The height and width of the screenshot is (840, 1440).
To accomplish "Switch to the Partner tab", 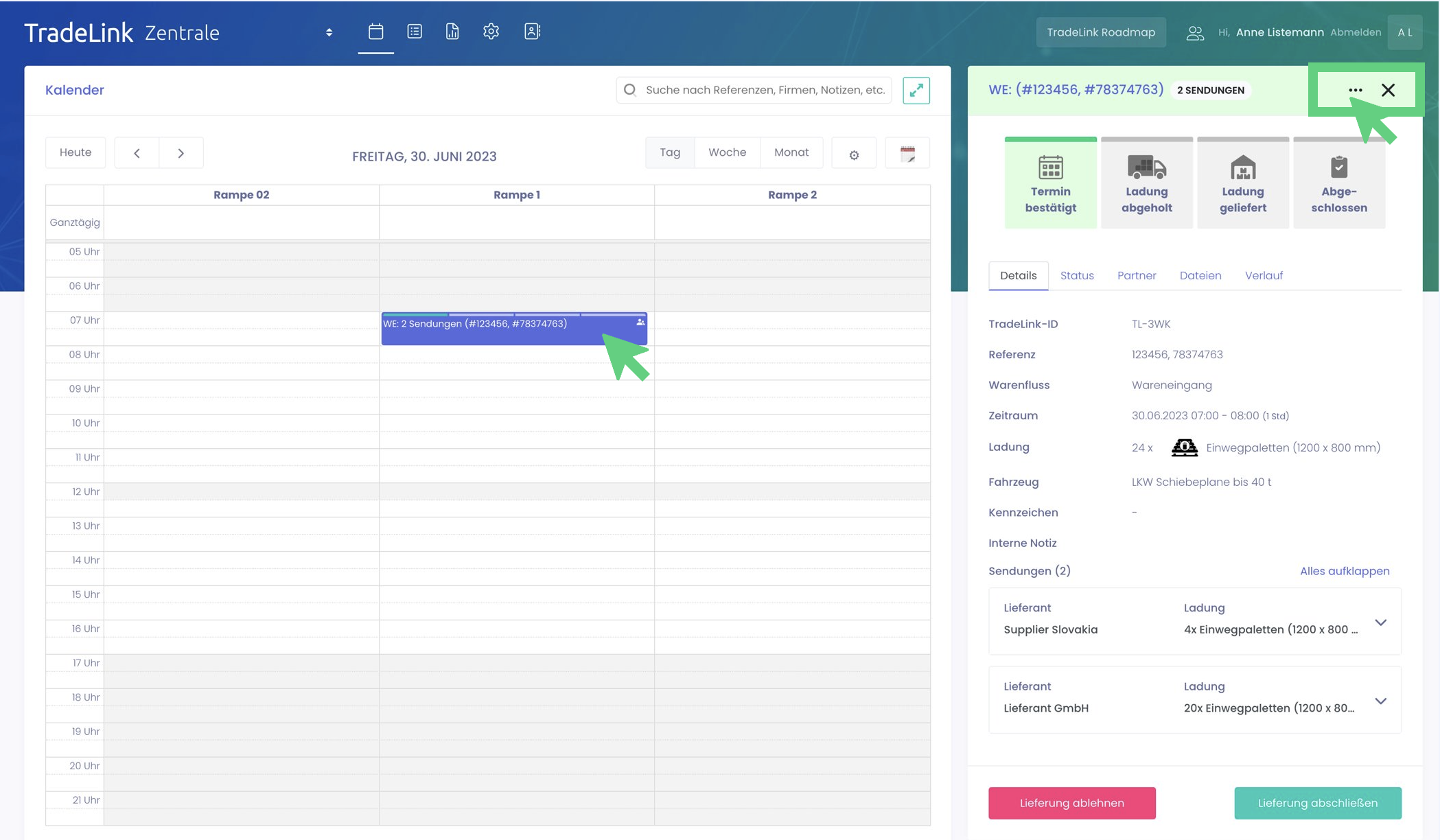I will tap(1136, 275).
